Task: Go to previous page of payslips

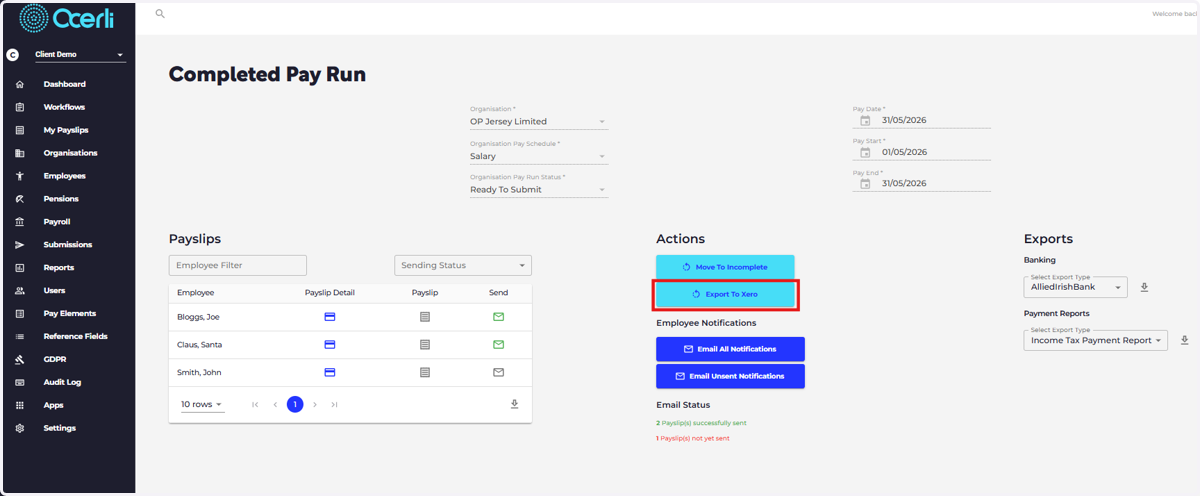Action: point(275,404)
